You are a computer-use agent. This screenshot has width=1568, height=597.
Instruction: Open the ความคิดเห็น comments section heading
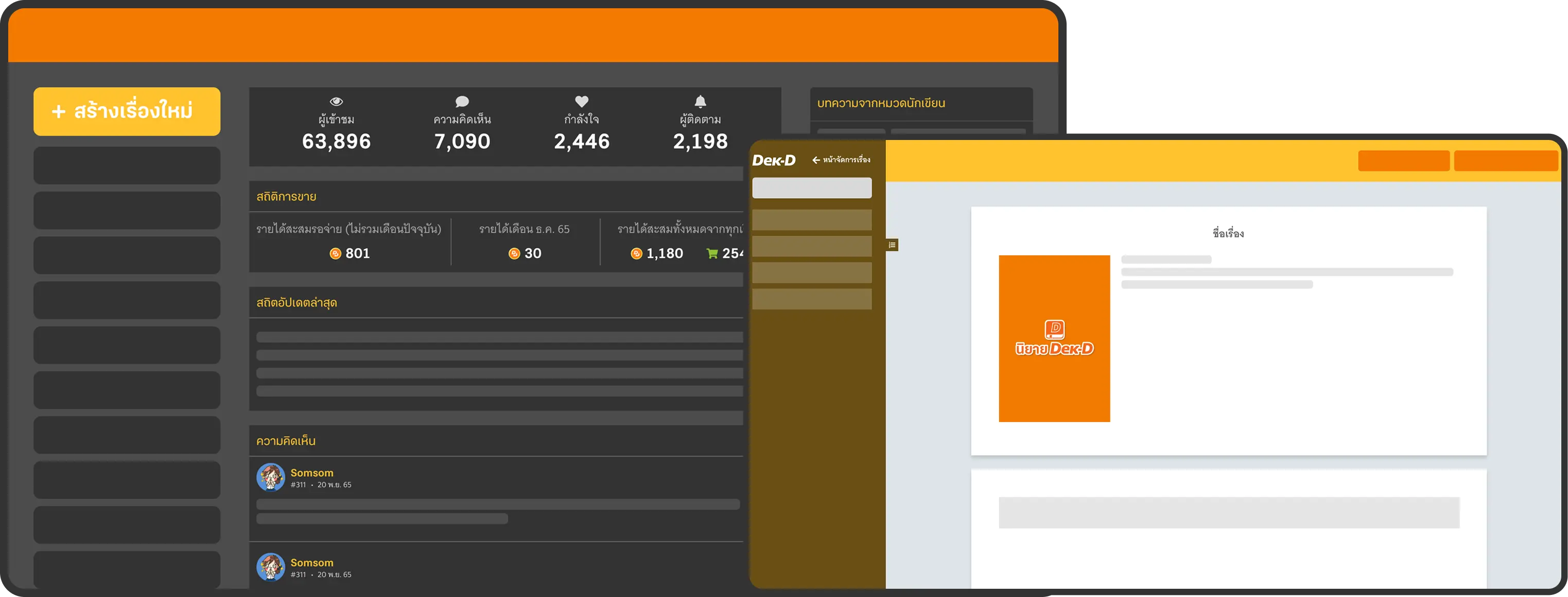pos(286,441)
